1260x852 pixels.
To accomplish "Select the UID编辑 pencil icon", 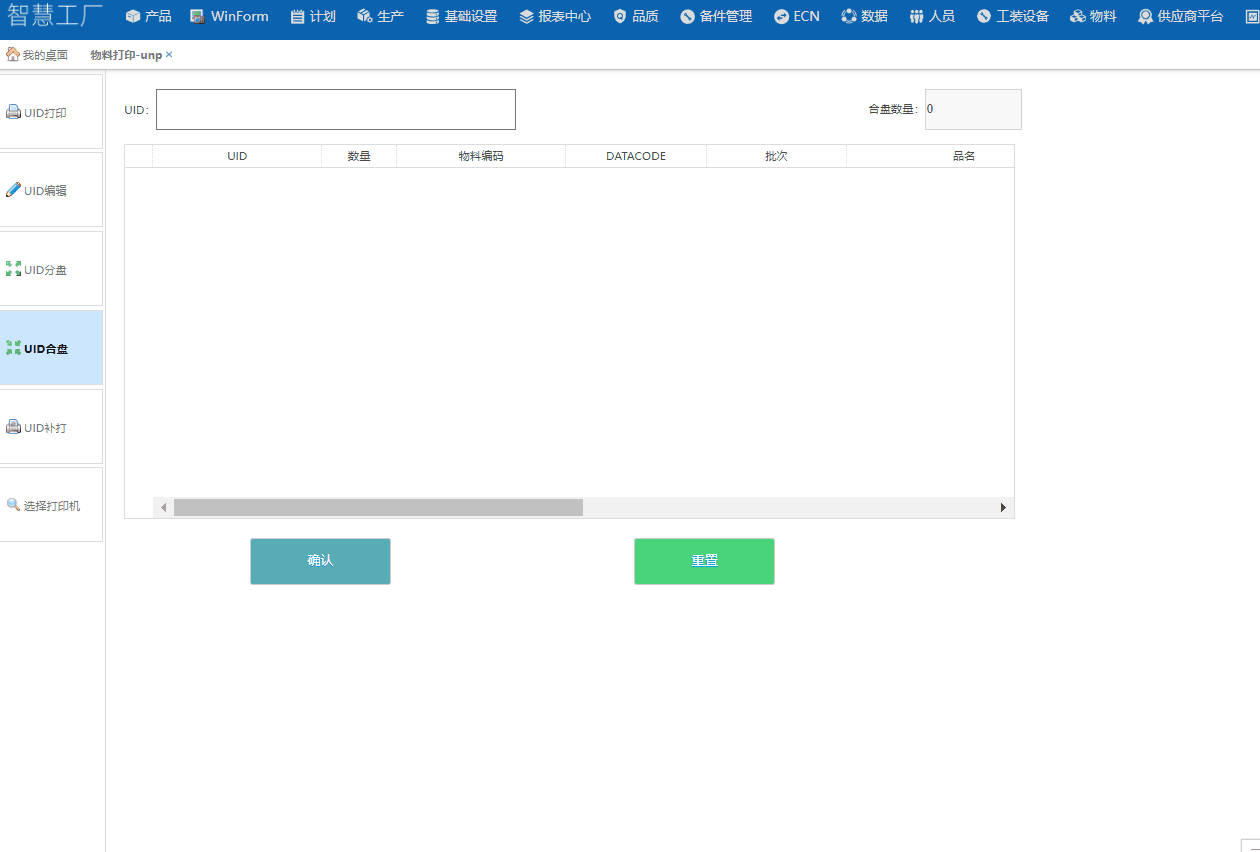I will pyautogui.click(x=13, y=190).
